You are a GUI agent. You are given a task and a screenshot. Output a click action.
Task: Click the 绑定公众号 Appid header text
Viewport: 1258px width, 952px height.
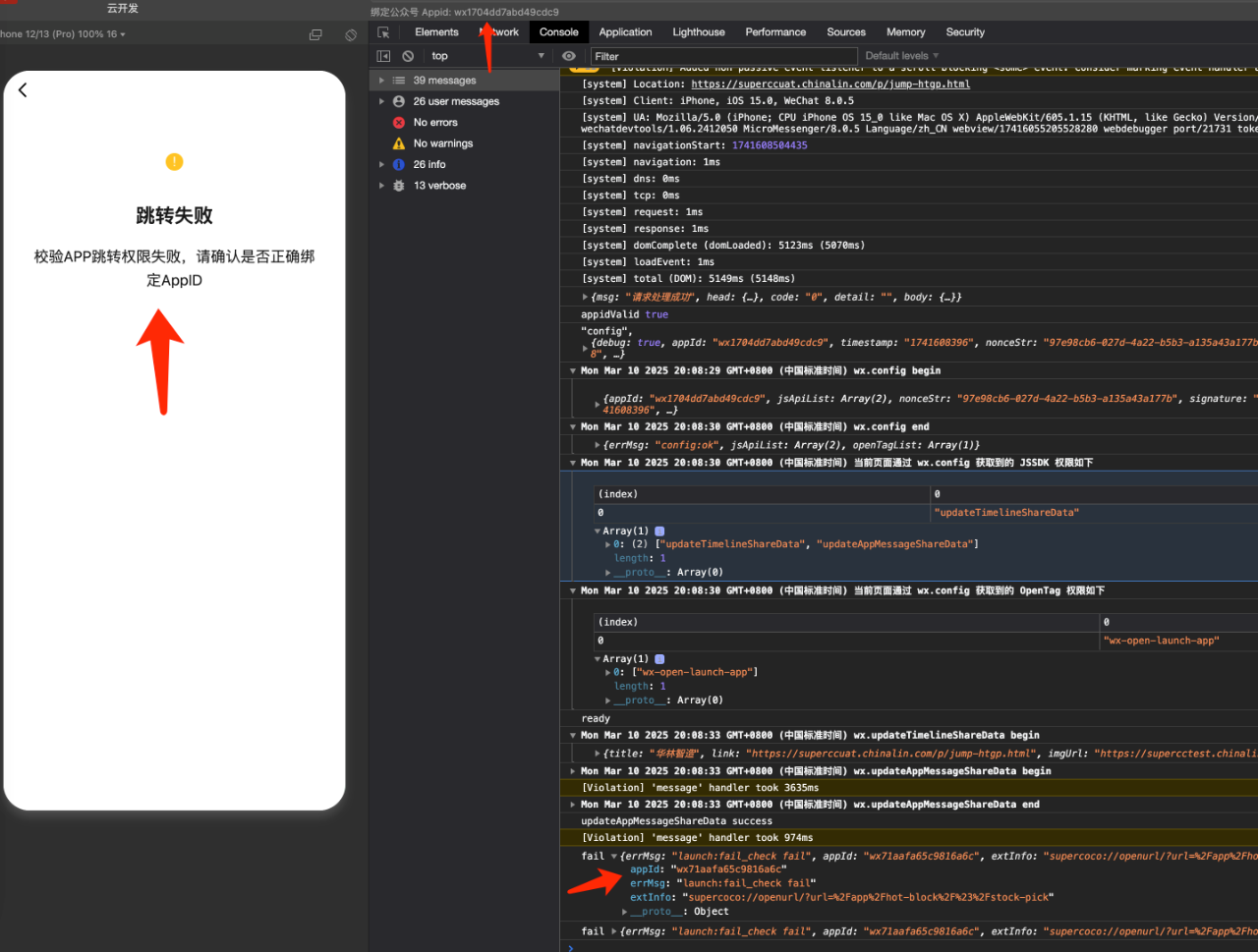coord(464,12)
